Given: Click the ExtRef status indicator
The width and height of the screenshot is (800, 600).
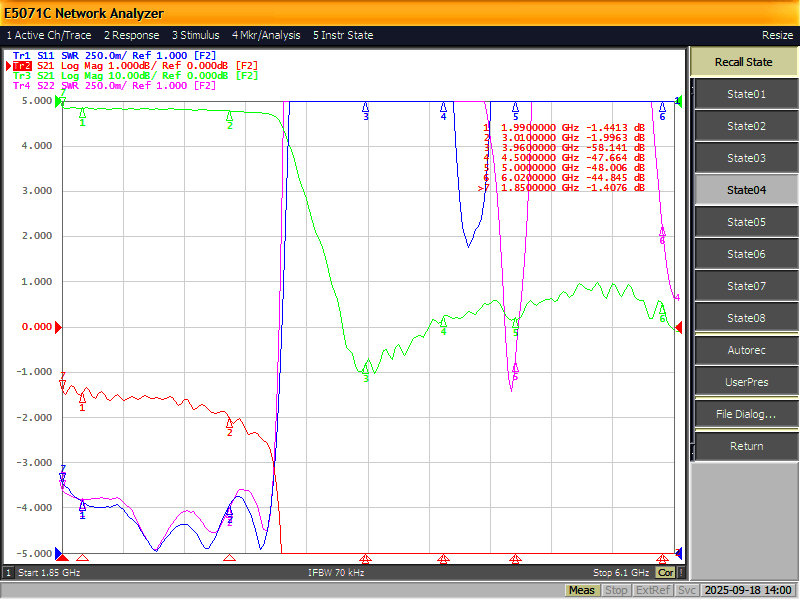Looking at the screenshot, I should [653, 590].
